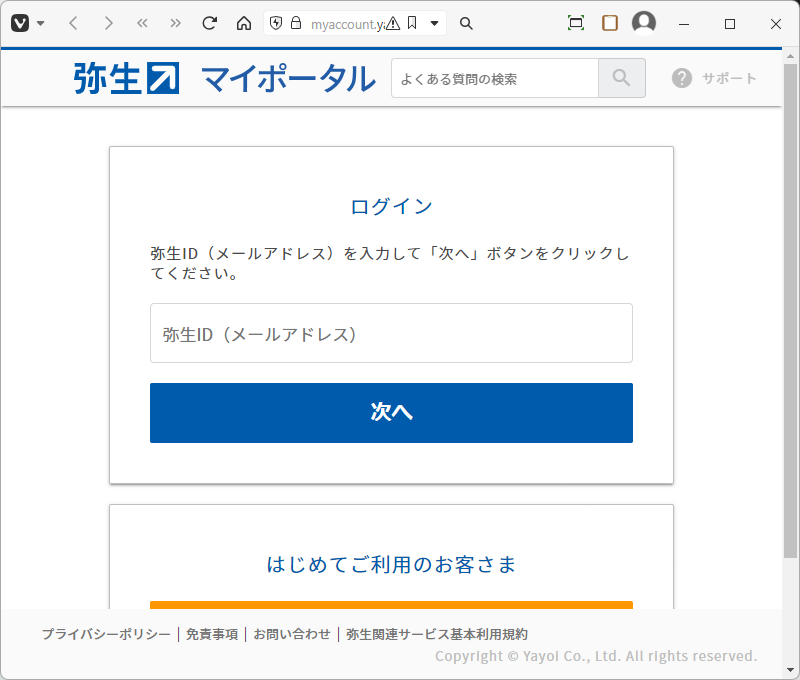
Task: Toggle the side panel button
Action: tap(610, 23)
